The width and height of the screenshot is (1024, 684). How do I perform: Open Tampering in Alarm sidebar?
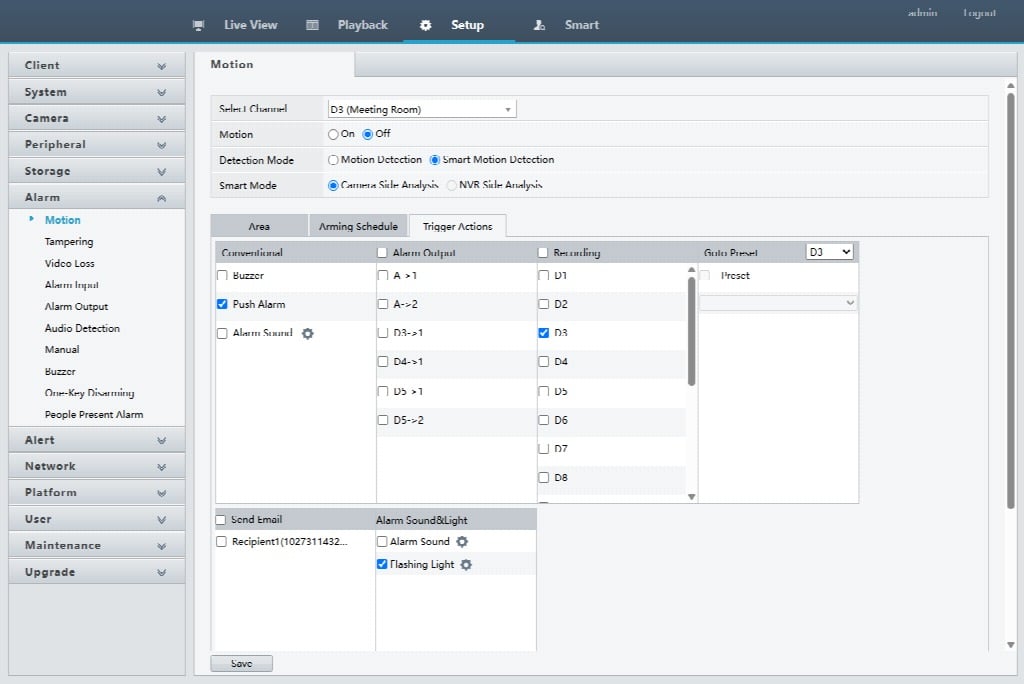pyautogui.click(x=69, y=242)
